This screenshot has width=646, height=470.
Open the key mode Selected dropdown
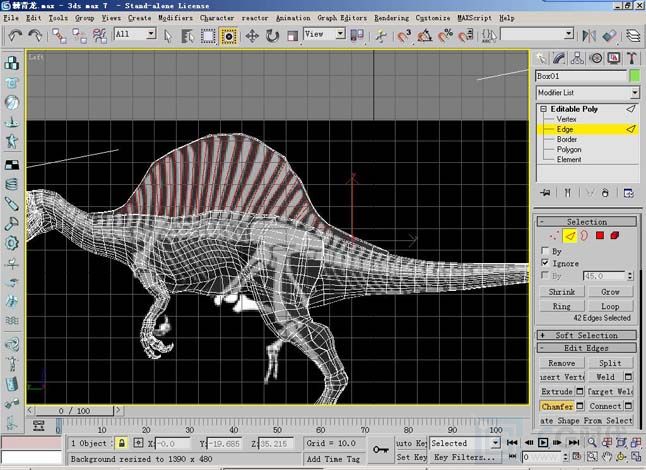point(496,443)
